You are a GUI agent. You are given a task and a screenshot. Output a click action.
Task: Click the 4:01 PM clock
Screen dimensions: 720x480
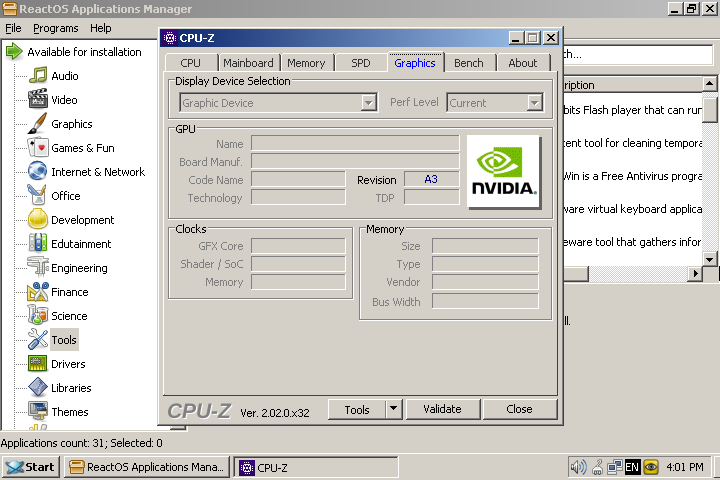[685, 467]
